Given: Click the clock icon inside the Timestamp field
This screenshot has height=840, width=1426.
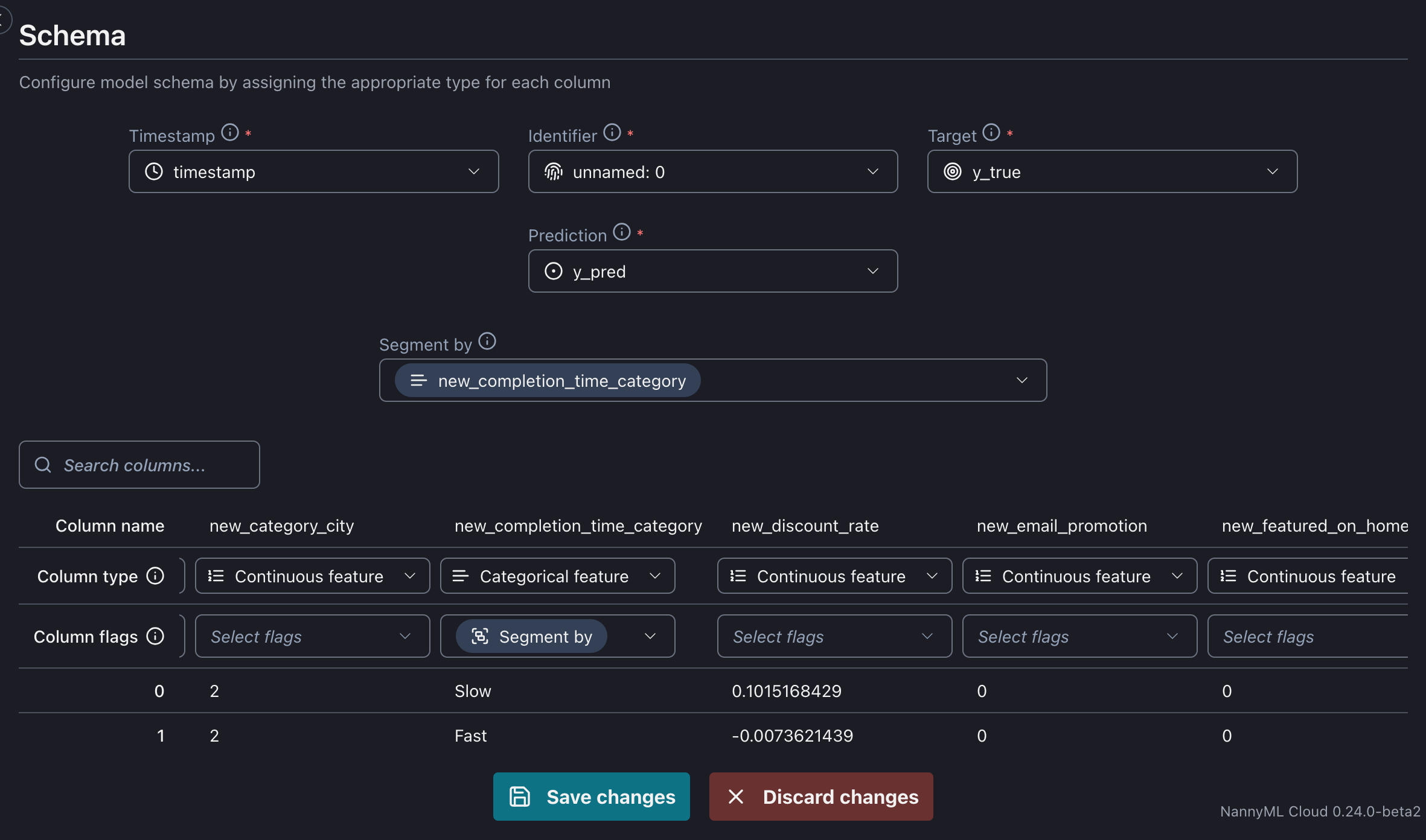Looking at the screenshot, I should tap(153, 171).
